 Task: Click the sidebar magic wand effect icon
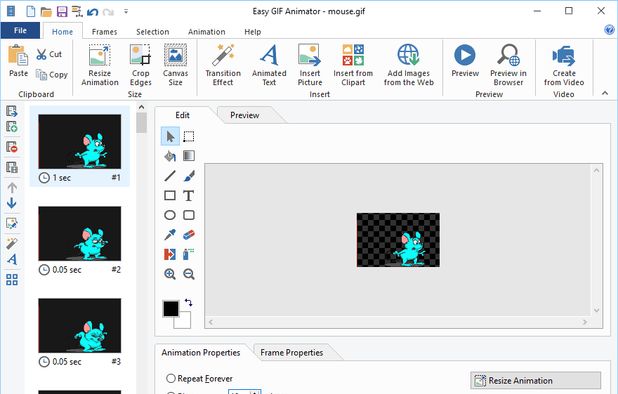pos(12,243)
